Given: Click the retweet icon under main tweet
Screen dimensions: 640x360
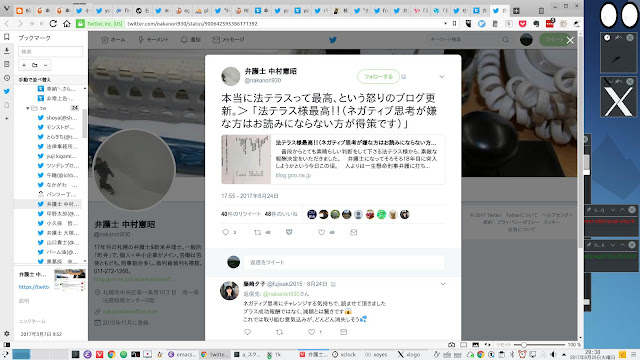Looking at the screenshot, I should point(257,232).
